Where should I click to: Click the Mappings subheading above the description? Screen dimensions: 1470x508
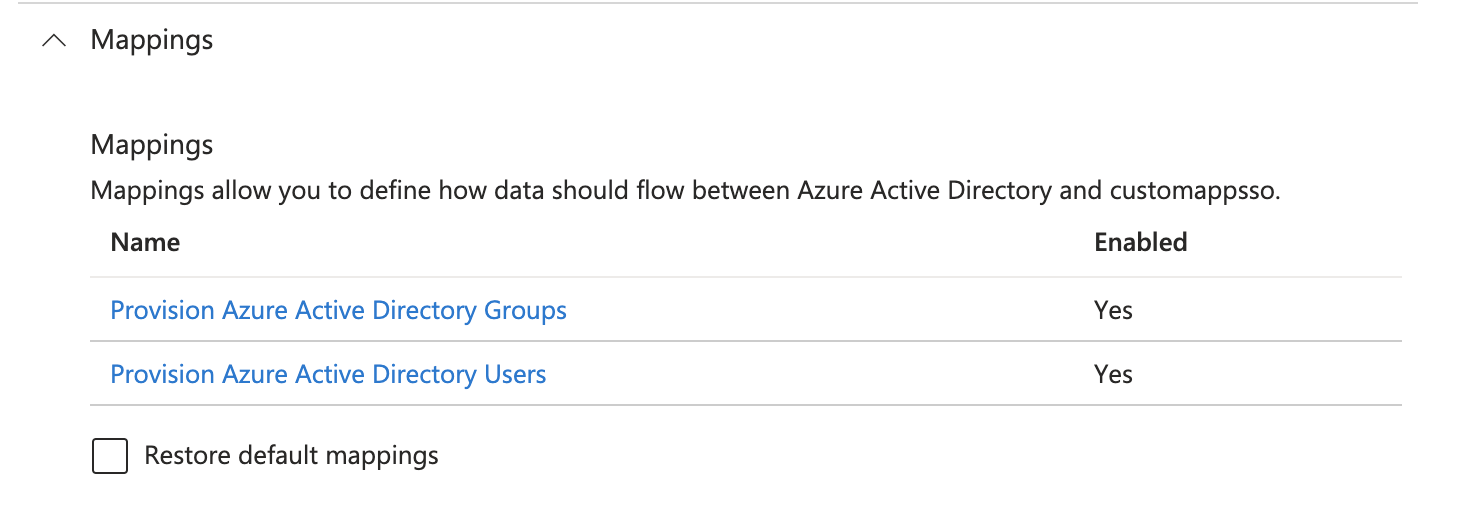tap(152, 145)
